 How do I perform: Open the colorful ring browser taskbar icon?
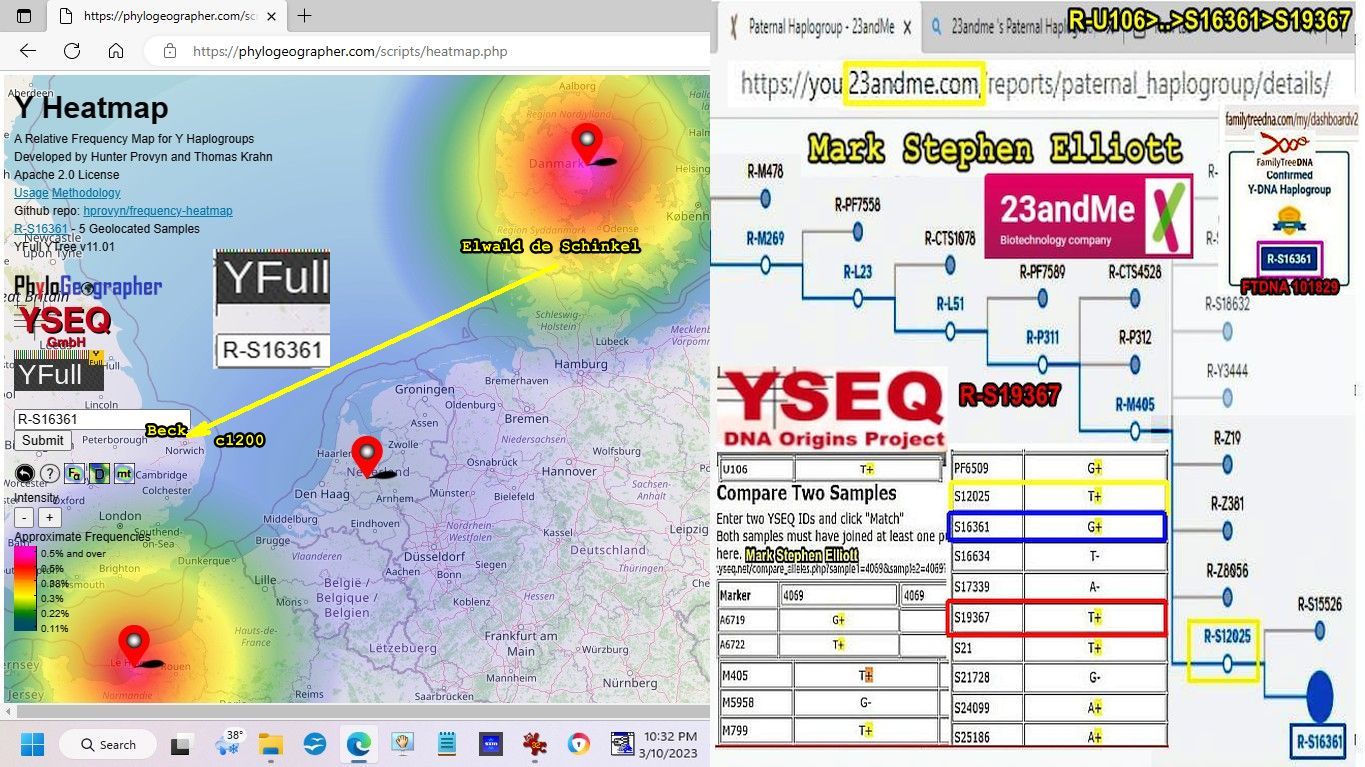click(x=579, y=744)
